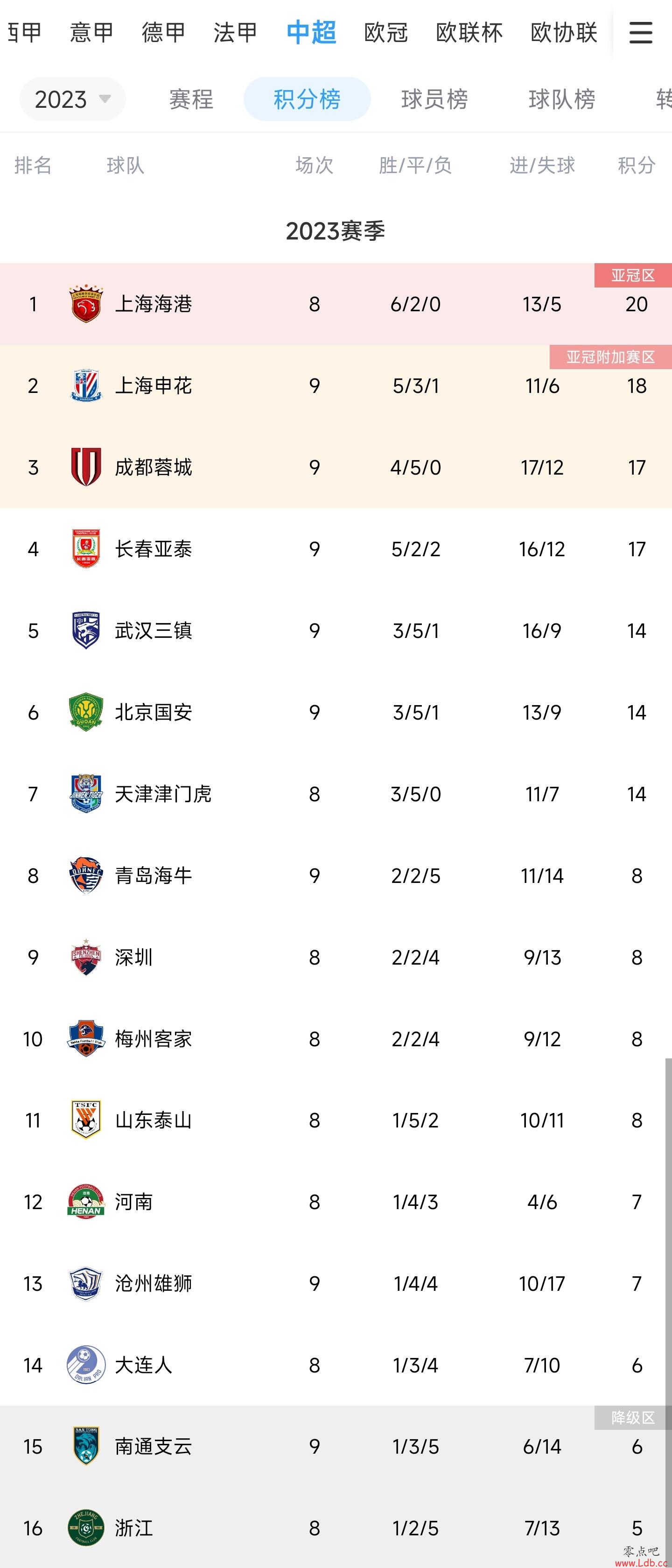672x1568 pixels.
Task: Open the 山东泰山 team name link
Action: (x=154, y=1120)
